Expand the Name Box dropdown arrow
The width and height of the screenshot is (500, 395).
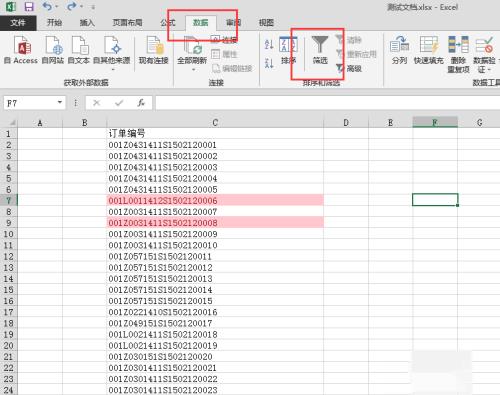(x=60, y=102)
